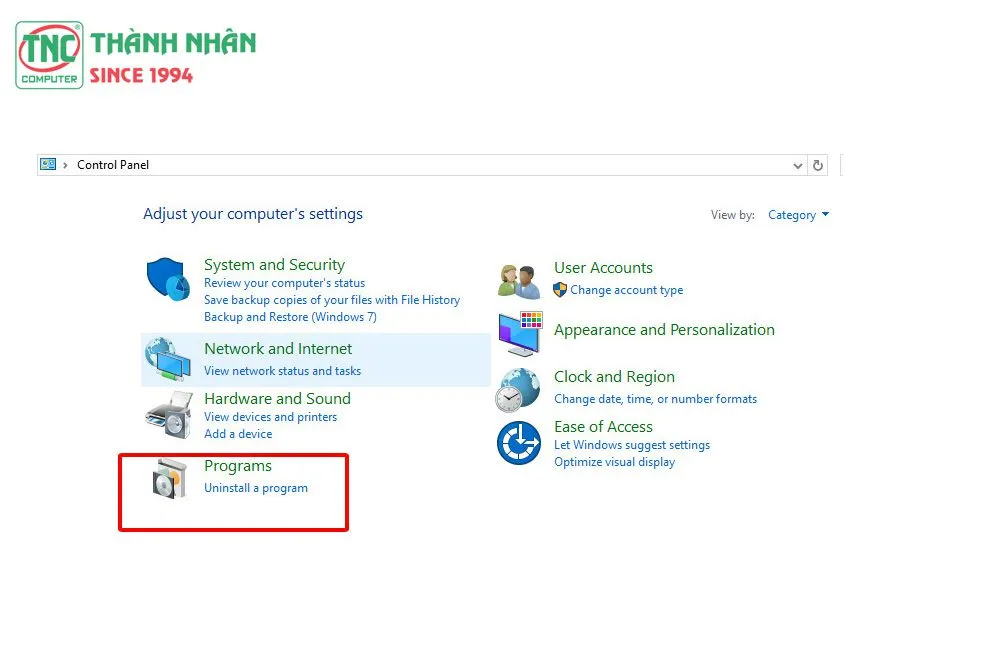The image size is (1000, 650).
Task: Click the Hardware and Sound printer icon
Action: pyautogui.click(x=168, y=414)
